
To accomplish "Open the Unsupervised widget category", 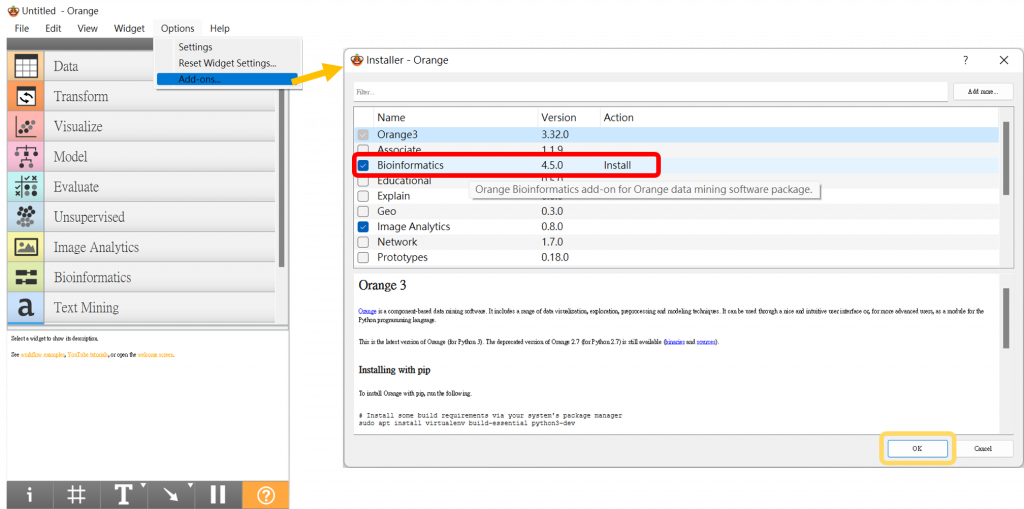I will pos(141,217).
